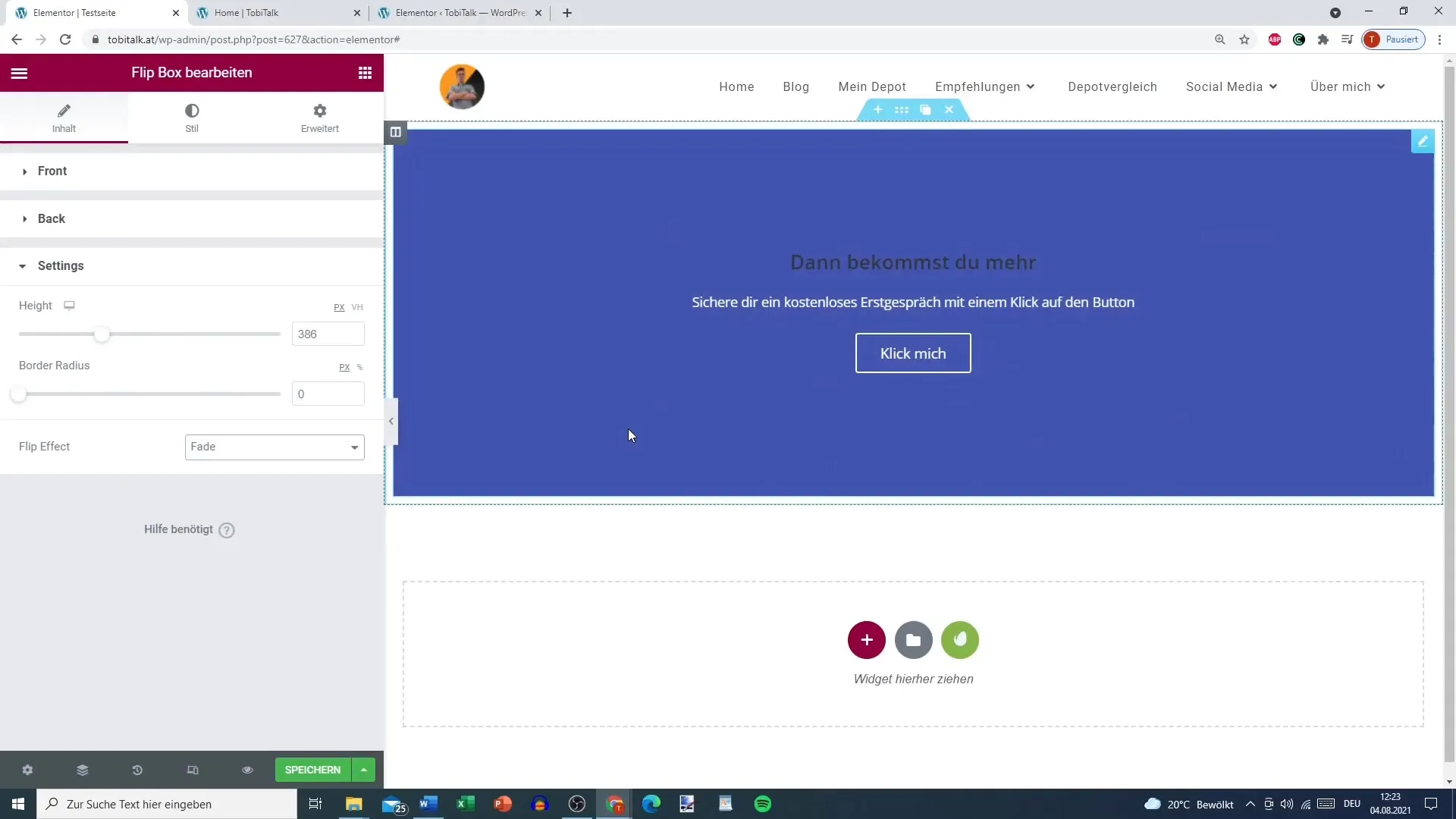Switch to Home | TobiTalk browser tab
The width and height of the screenshot is (1456, 819).
[x=277, y=13]
